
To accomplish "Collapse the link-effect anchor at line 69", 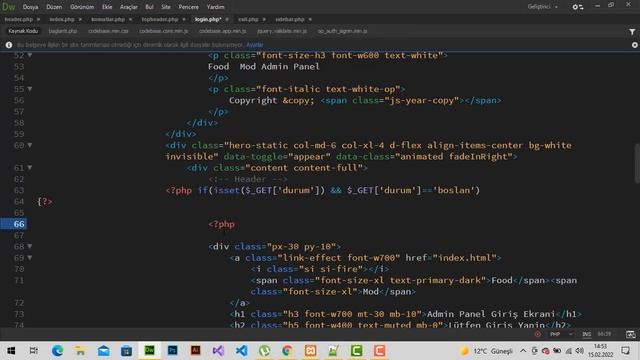I will tap(30, 258).
